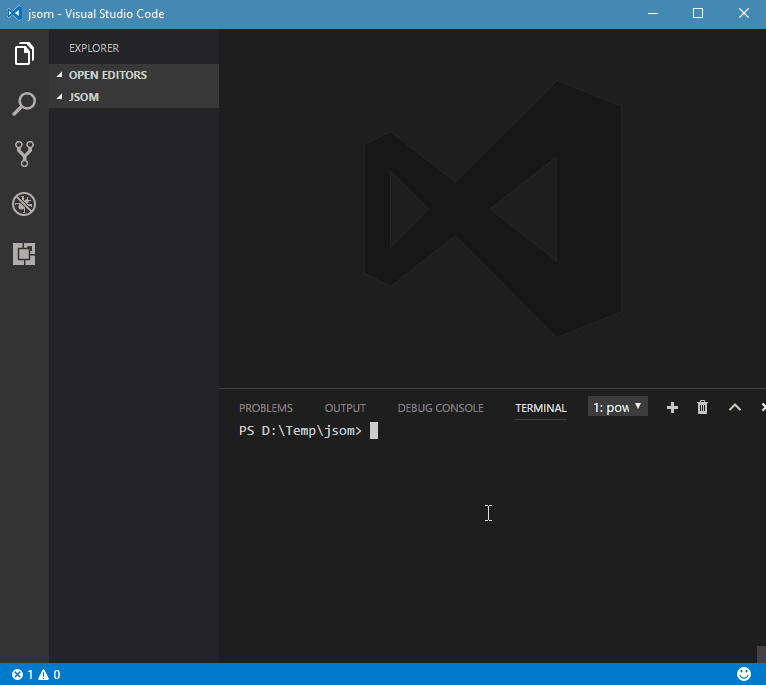
Task: Close the Visual Studio Code window
Action: point(744,13)
